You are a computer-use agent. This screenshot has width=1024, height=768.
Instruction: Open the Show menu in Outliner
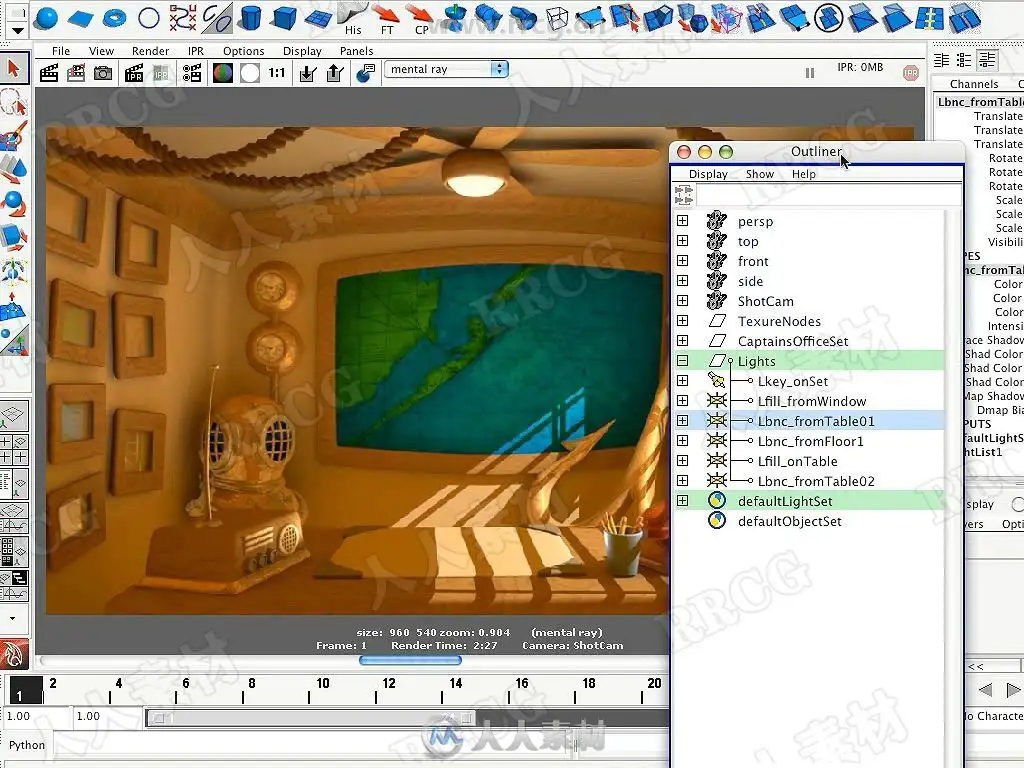[760, 174]
